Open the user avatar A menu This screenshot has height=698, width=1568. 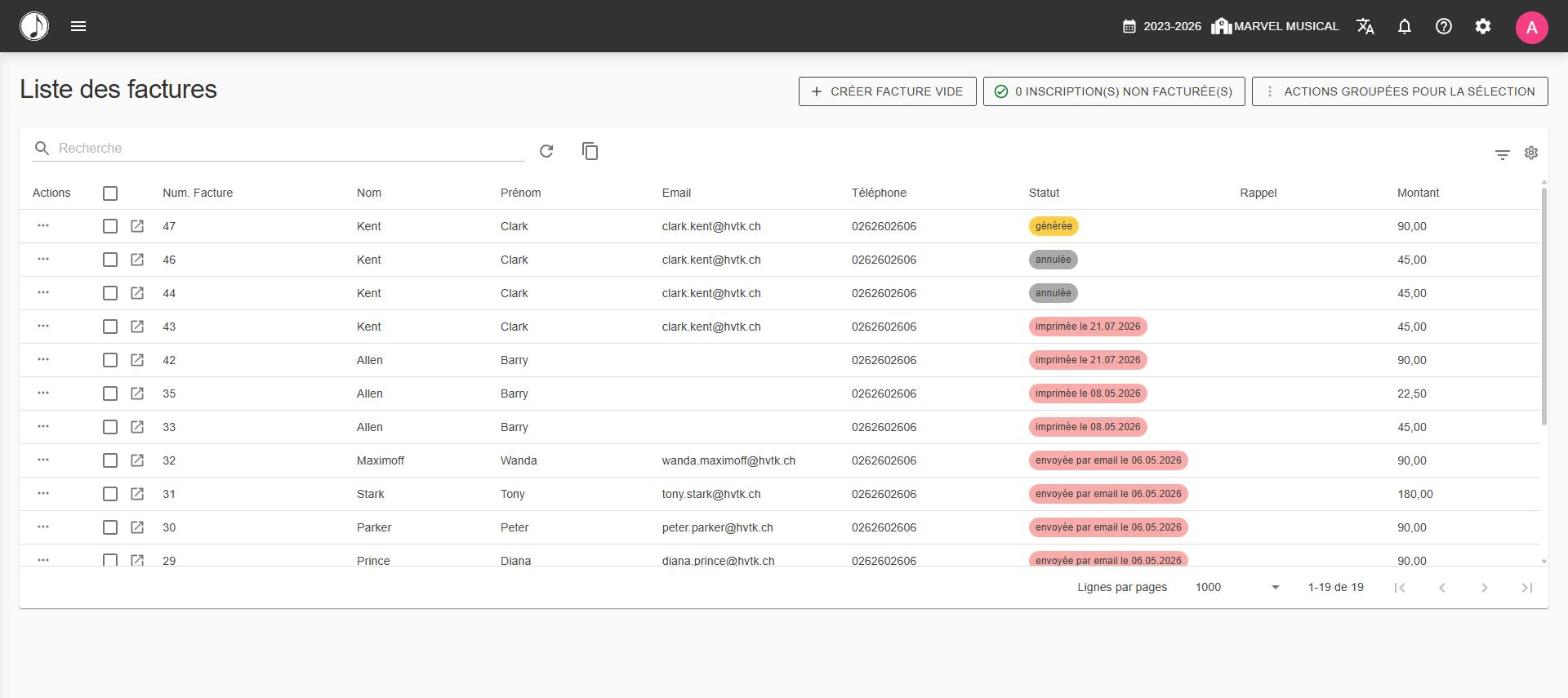(1531, 27)
